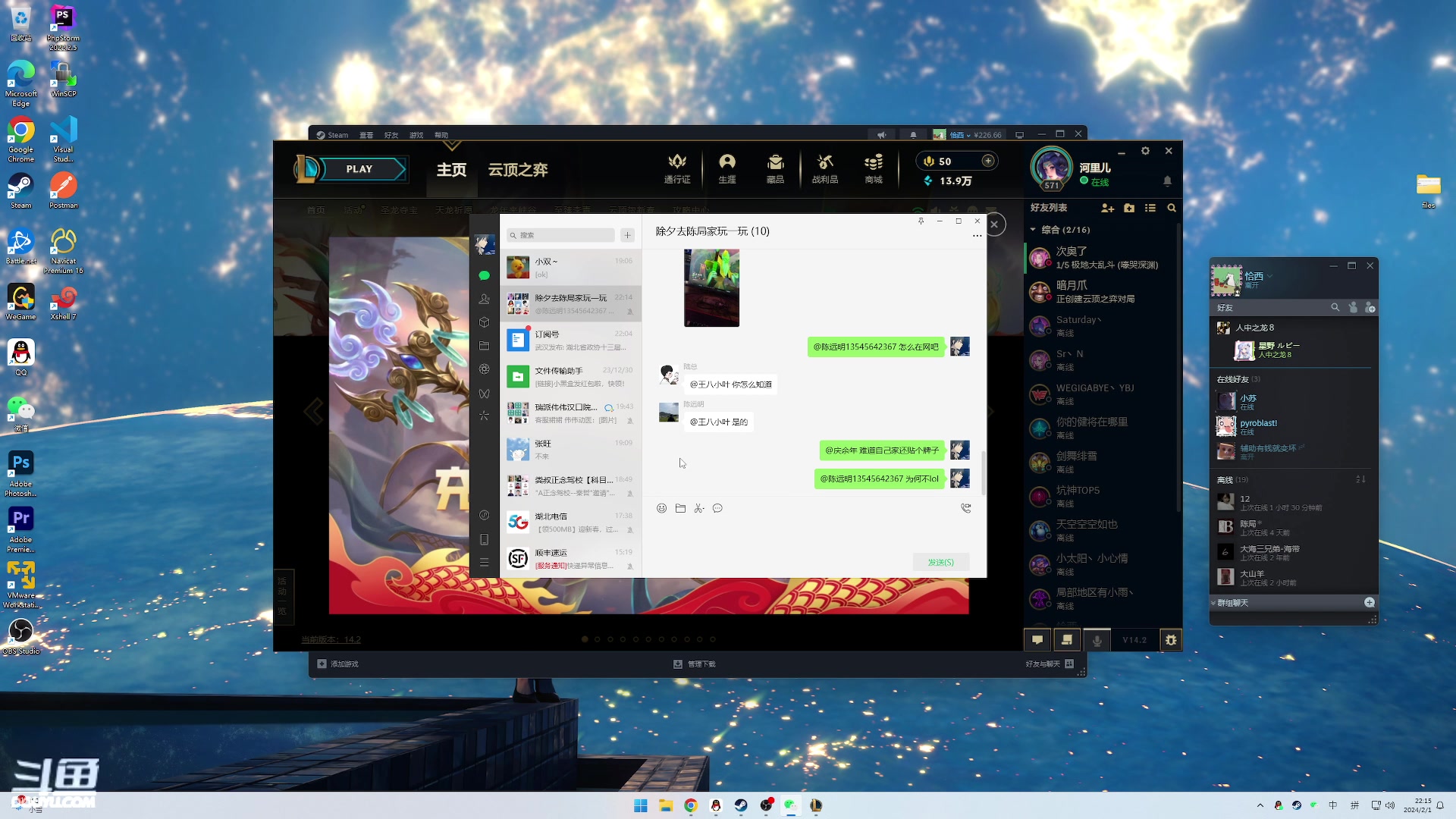This screenshot has height=819, width=1456.
Task: Open Steam 好友与聊天 button
Action: point(1050,664)
